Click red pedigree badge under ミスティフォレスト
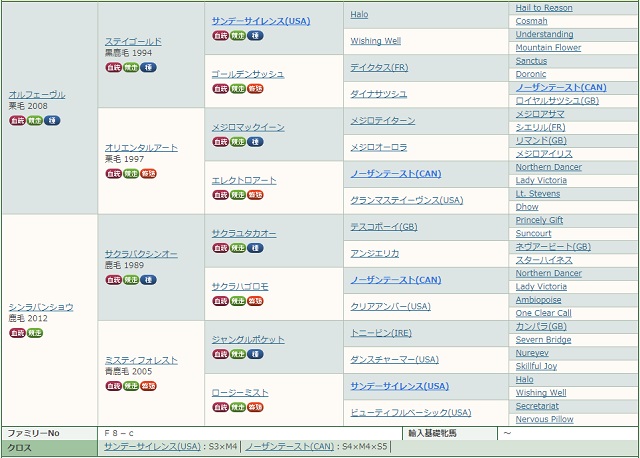640x458 pixels. [x=113, y=386]
